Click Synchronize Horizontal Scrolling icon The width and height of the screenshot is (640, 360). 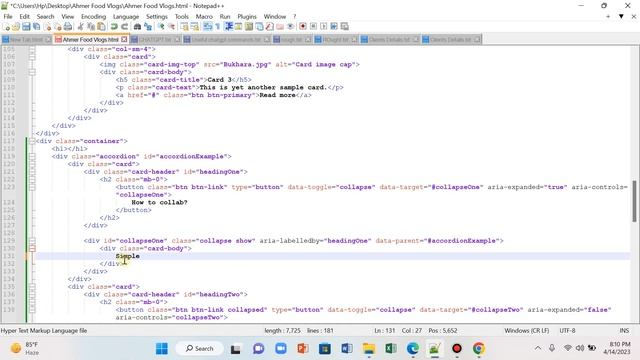click(195, 27)
